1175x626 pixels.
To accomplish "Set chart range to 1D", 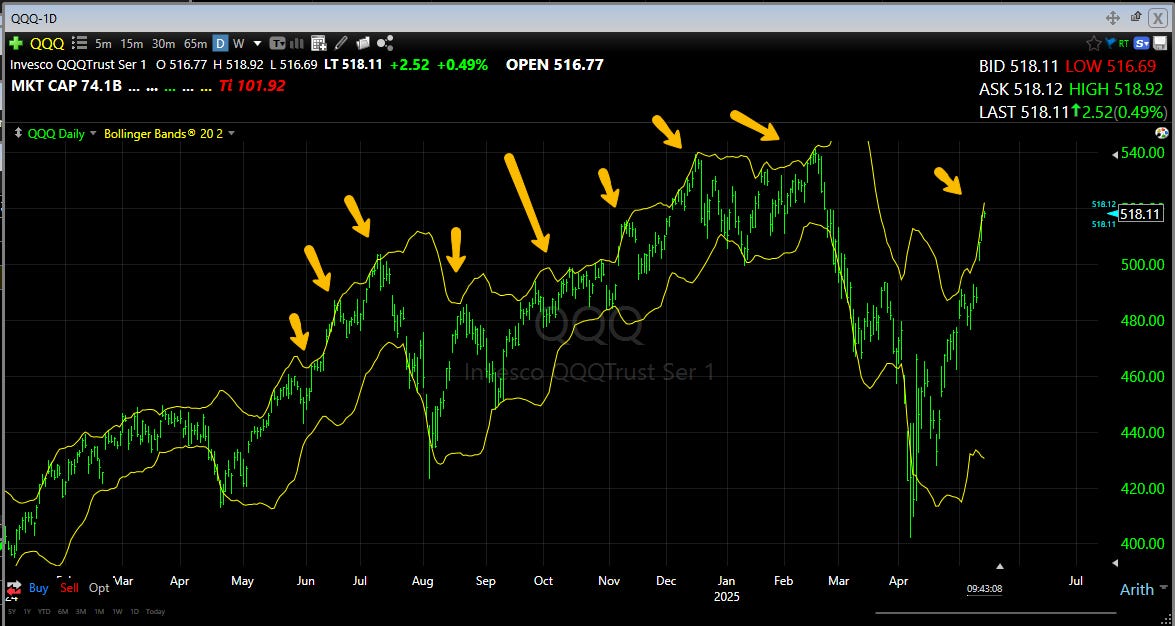I will point(135,612).
